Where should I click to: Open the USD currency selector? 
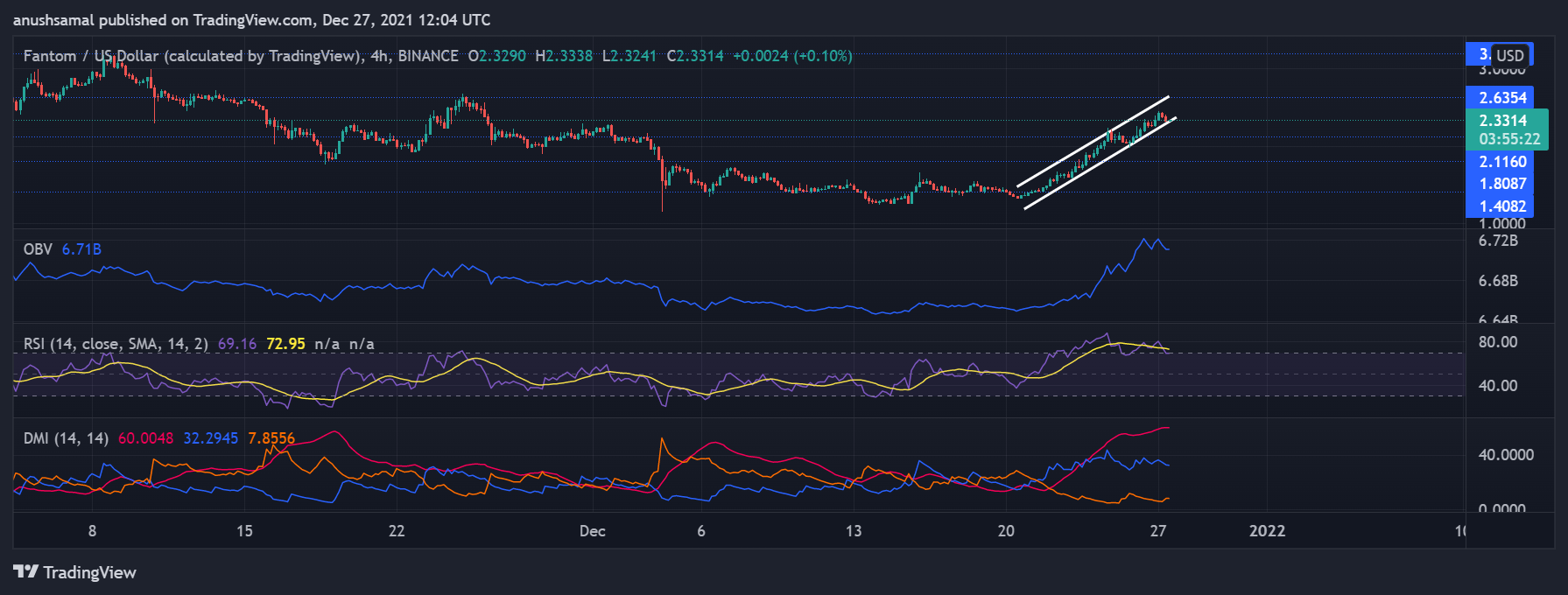click(1509, 55)
